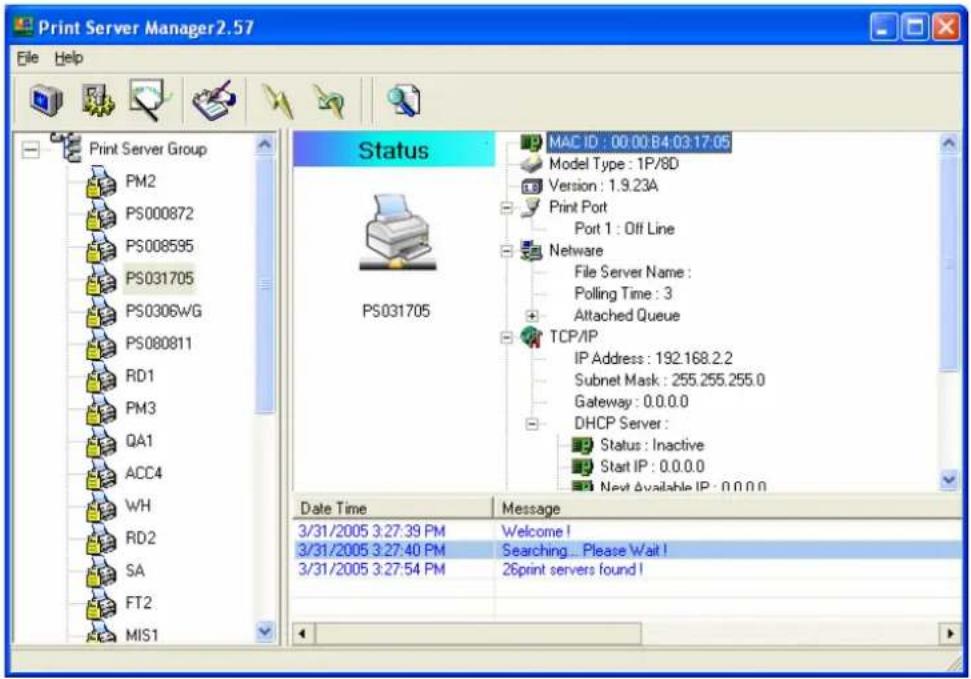Select the '26print servers found !' log row

coord(628,569)
